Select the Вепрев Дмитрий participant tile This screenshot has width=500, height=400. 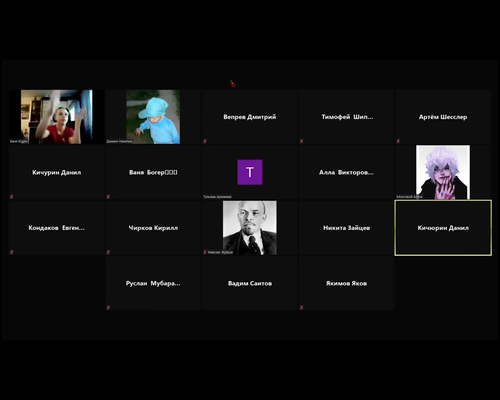(250, 117)
